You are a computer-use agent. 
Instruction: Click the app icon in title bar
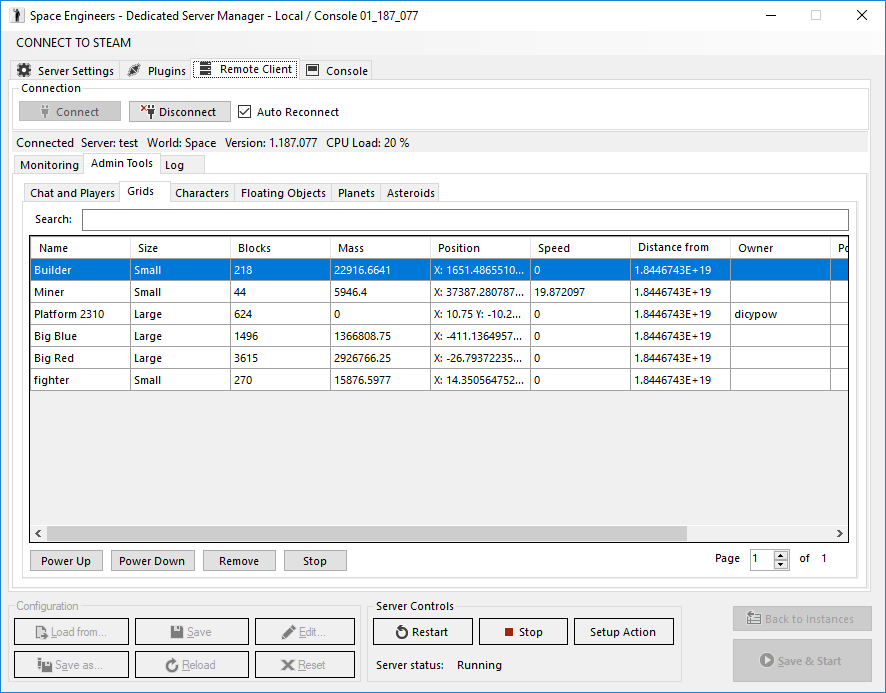pyautogui.click(x=17, y=15)
